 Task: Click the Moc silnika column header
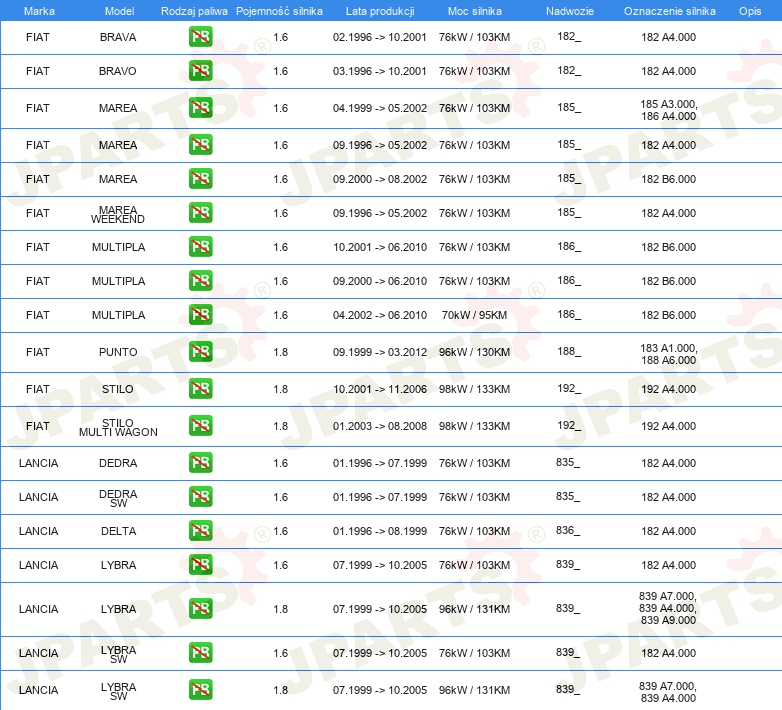[x=474, y=11]
